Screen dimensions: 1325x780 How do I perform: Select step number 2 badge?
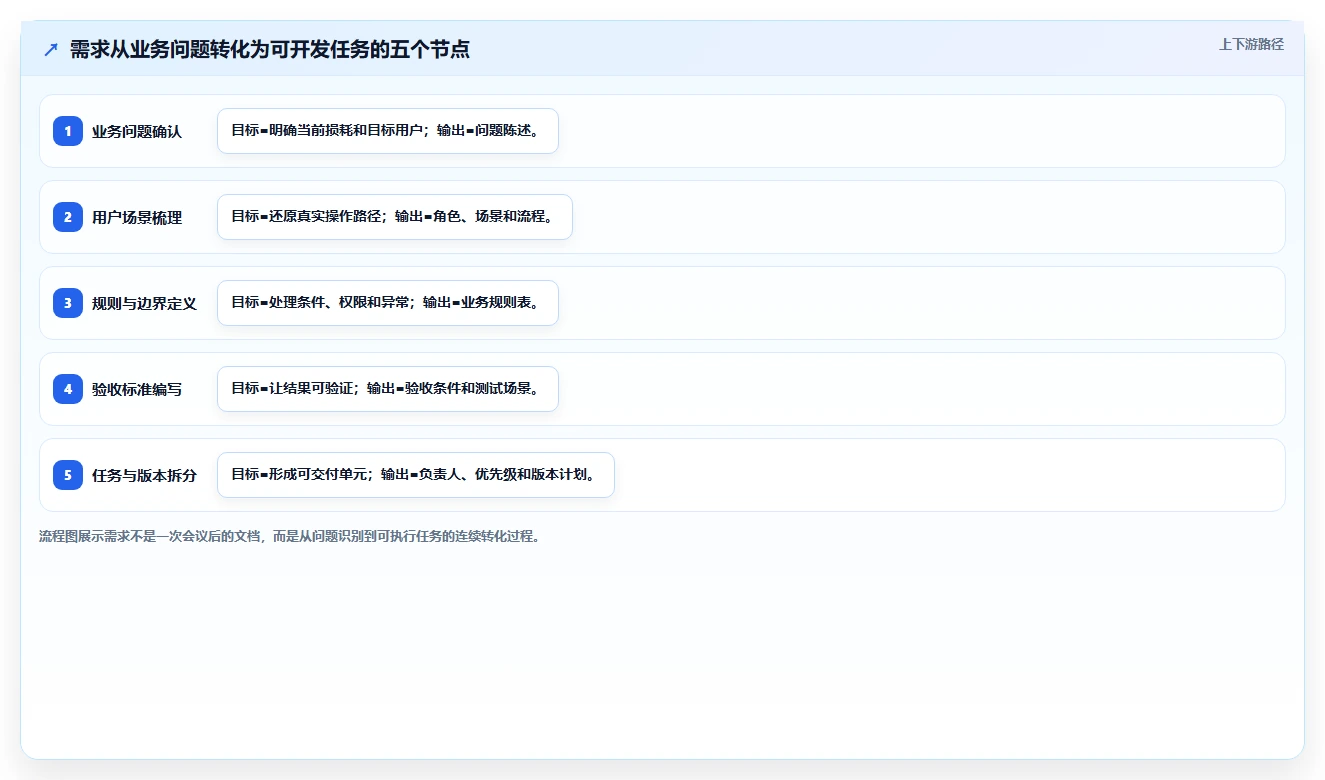(x=68, y=217)
